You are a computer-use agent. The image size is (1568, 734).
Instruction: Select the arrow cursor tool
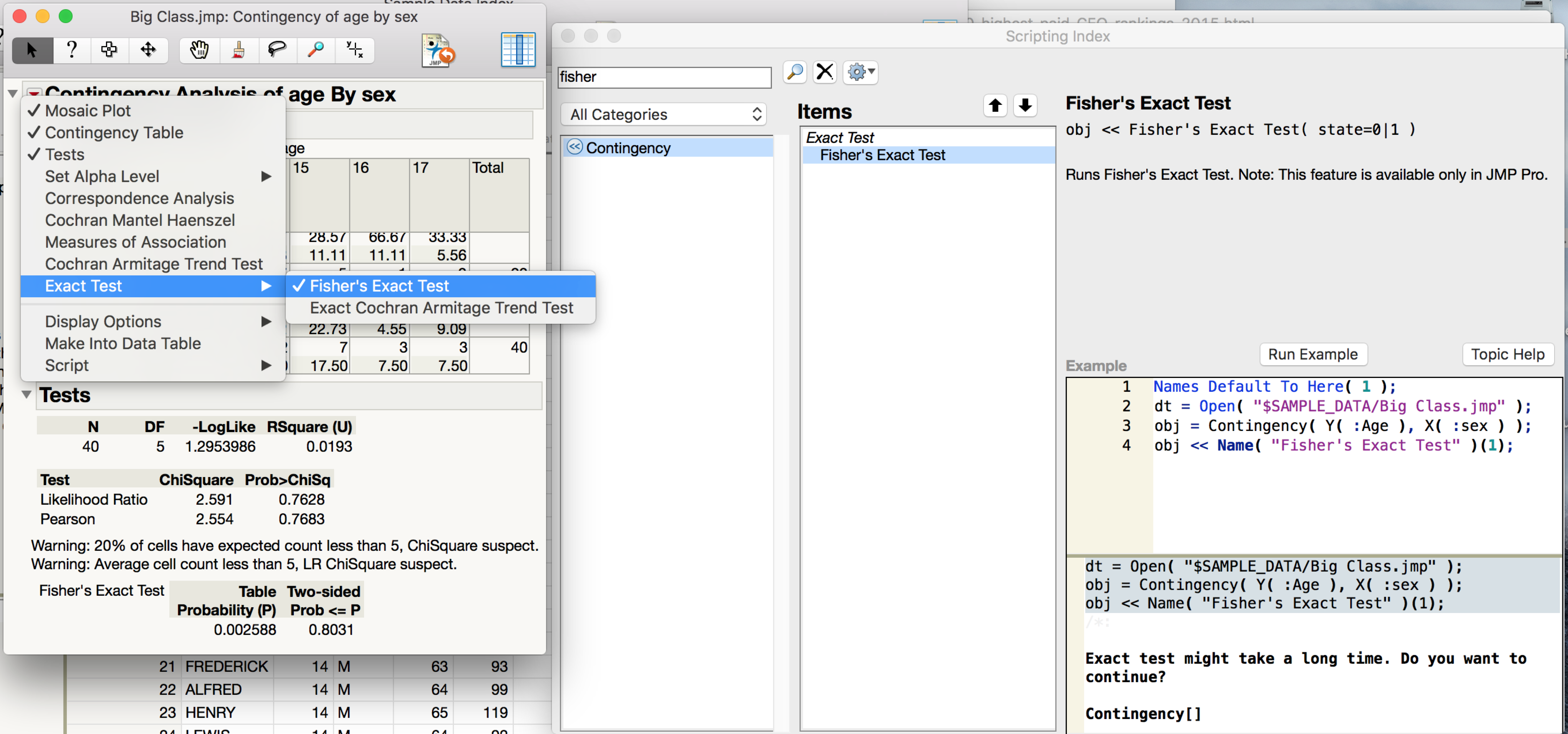coord(31,50)
